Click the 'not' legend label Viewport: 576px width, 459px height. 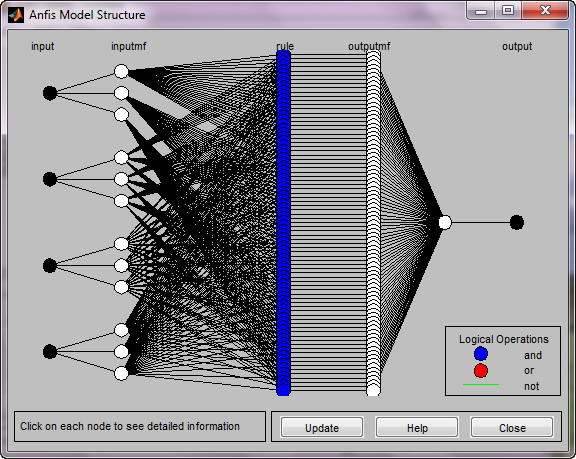click(532, 386)
